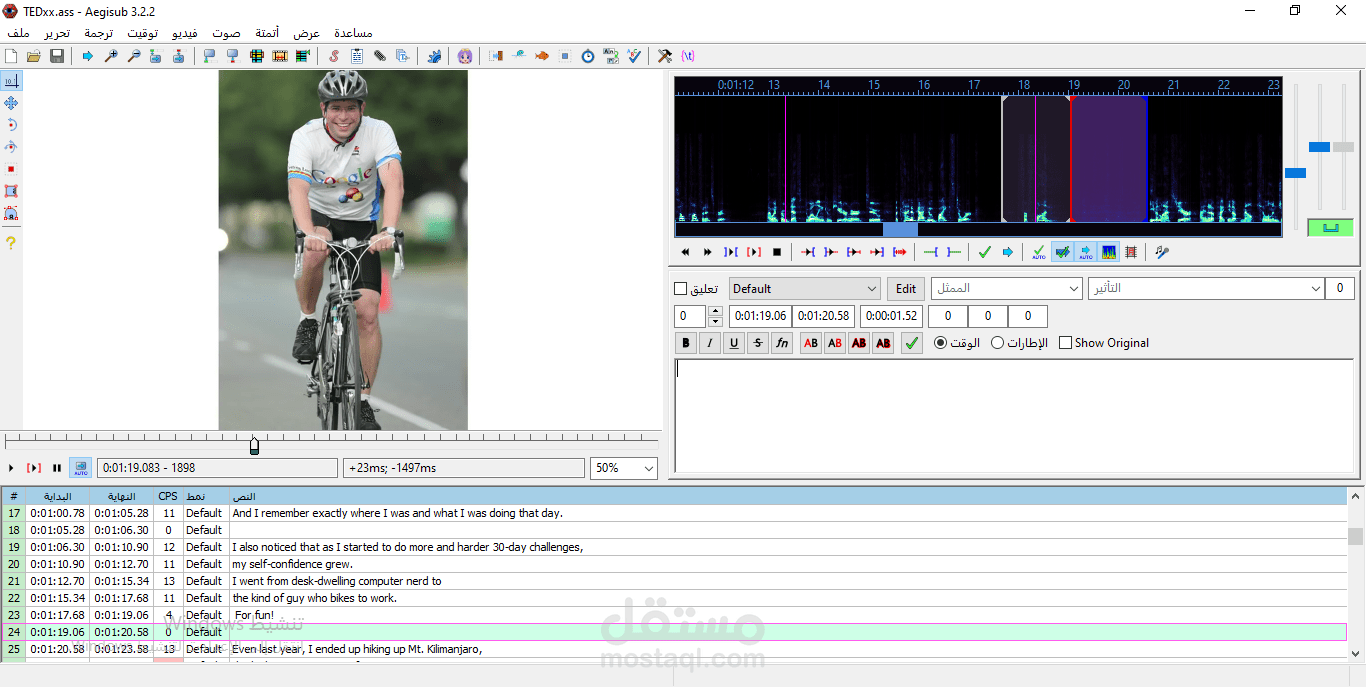Open visual typesetting help question mark
Image resolution: width=1366 pixels, height=687 pixels.
[11, 243]
